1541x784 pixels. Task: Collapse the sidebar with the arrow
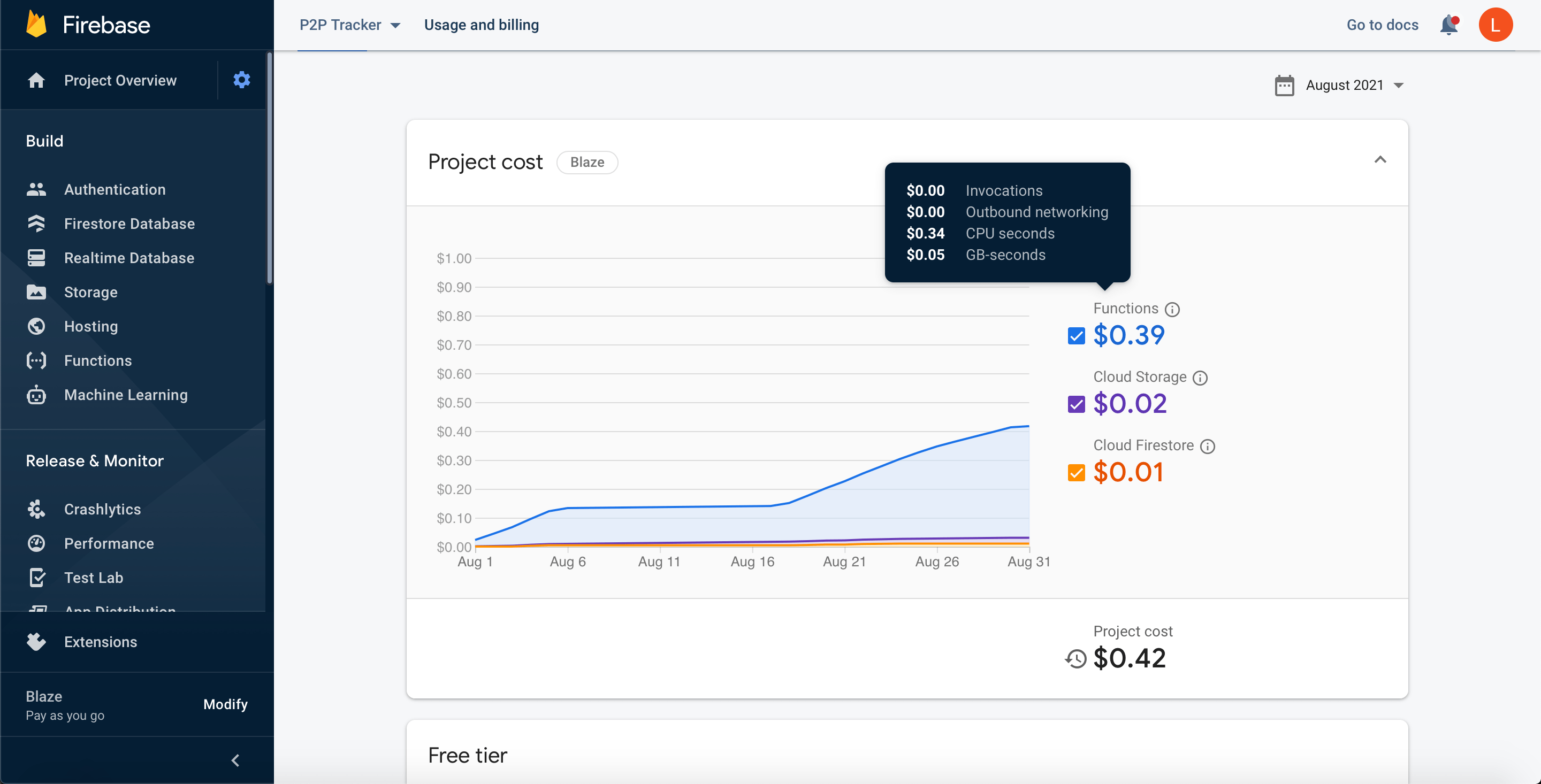(x=235, y=760)
